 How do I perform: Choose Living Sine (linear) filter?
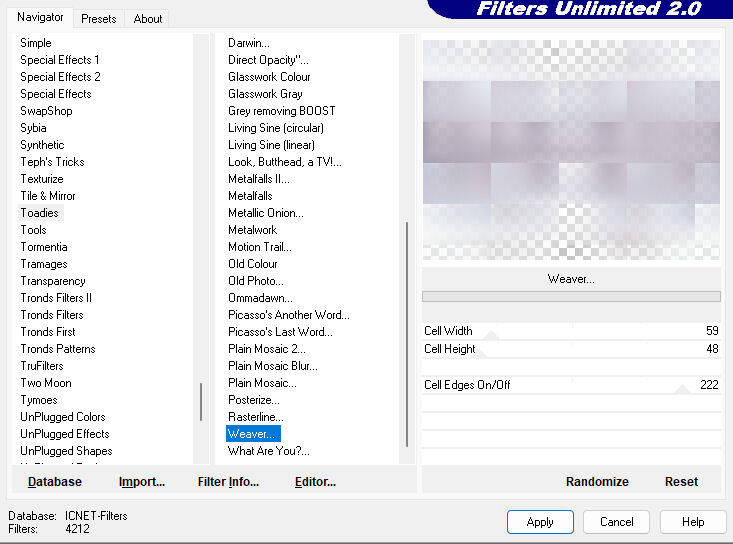[x=271, y=145]
